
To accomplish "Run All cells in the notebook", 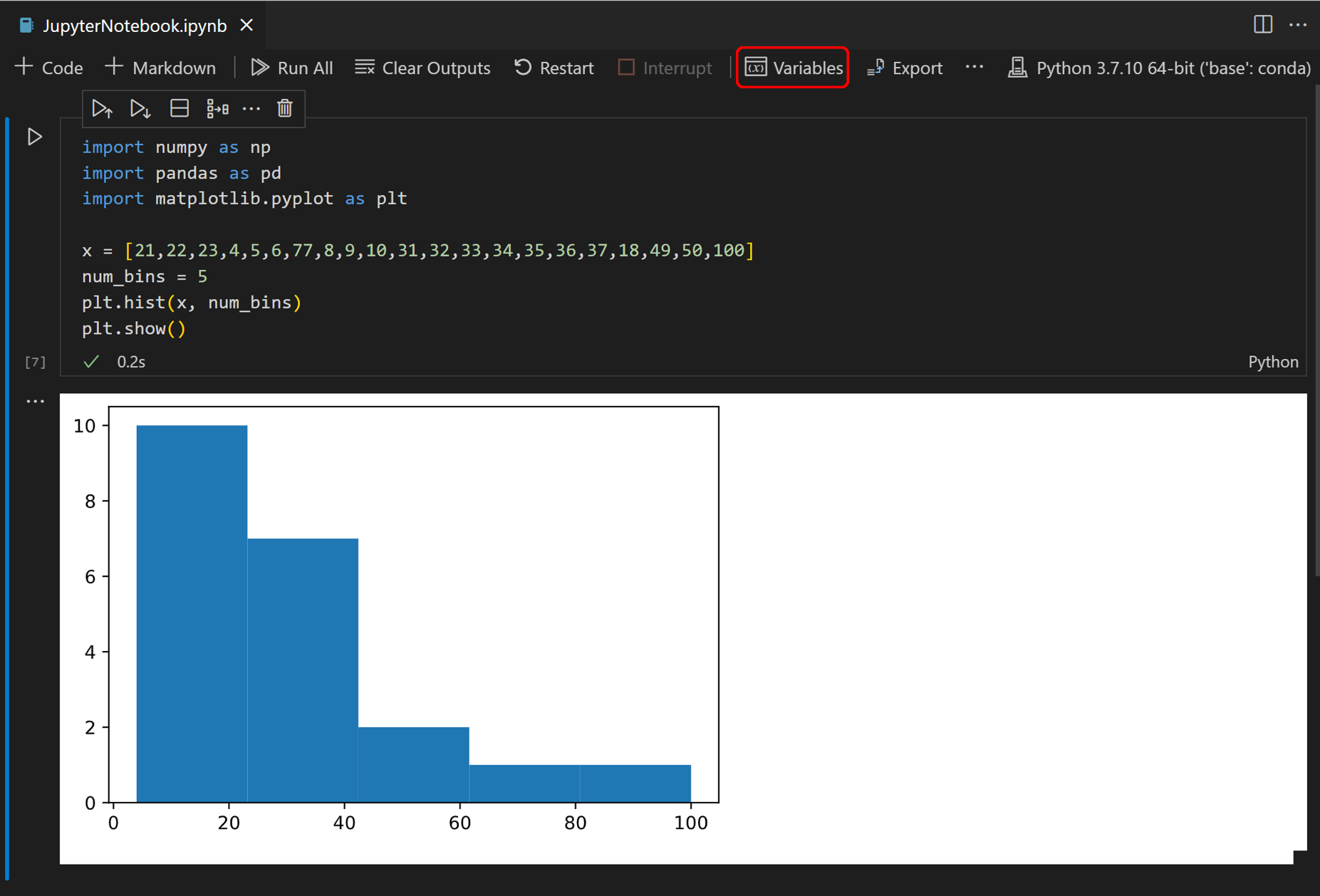I will click(292, 68).
